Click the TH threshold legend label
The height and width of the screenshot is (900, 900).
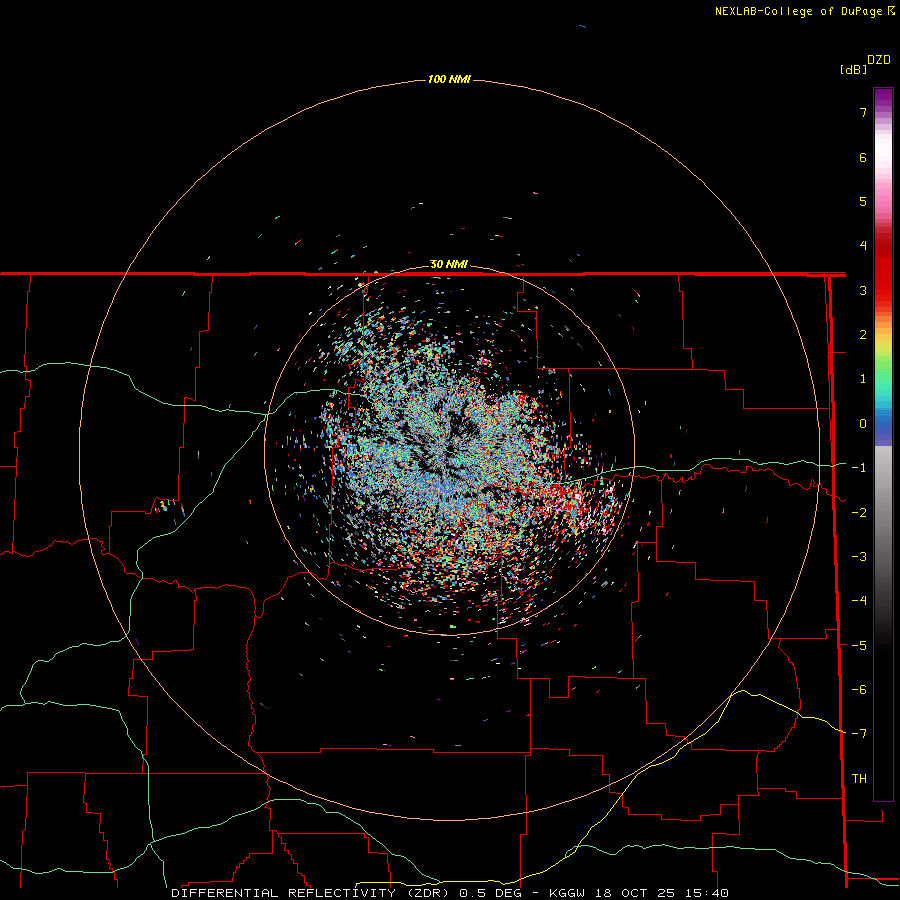(859, 778)
